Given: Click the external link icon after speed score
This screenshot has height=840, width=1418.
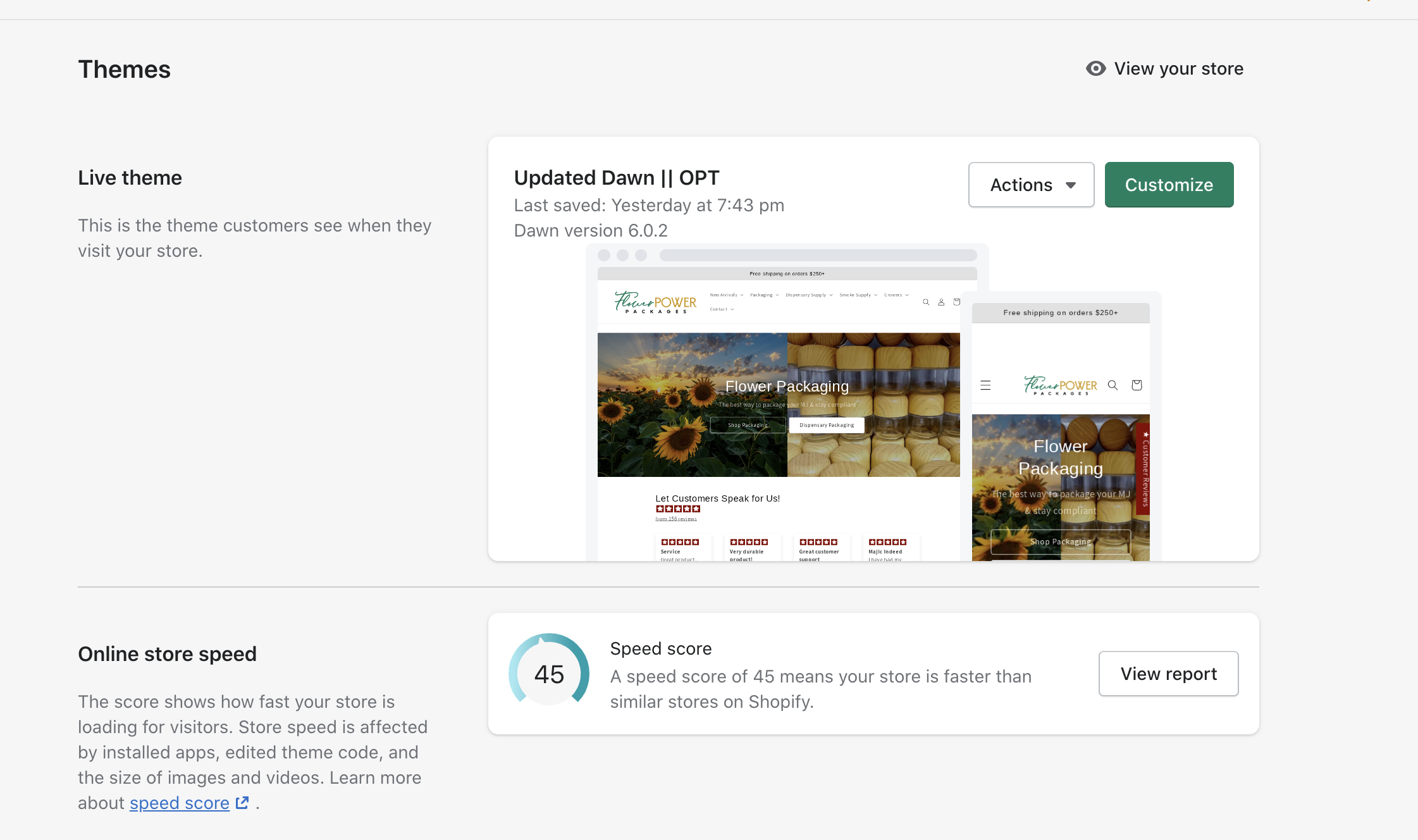Looking at the screenshot, I should [242, 803].
